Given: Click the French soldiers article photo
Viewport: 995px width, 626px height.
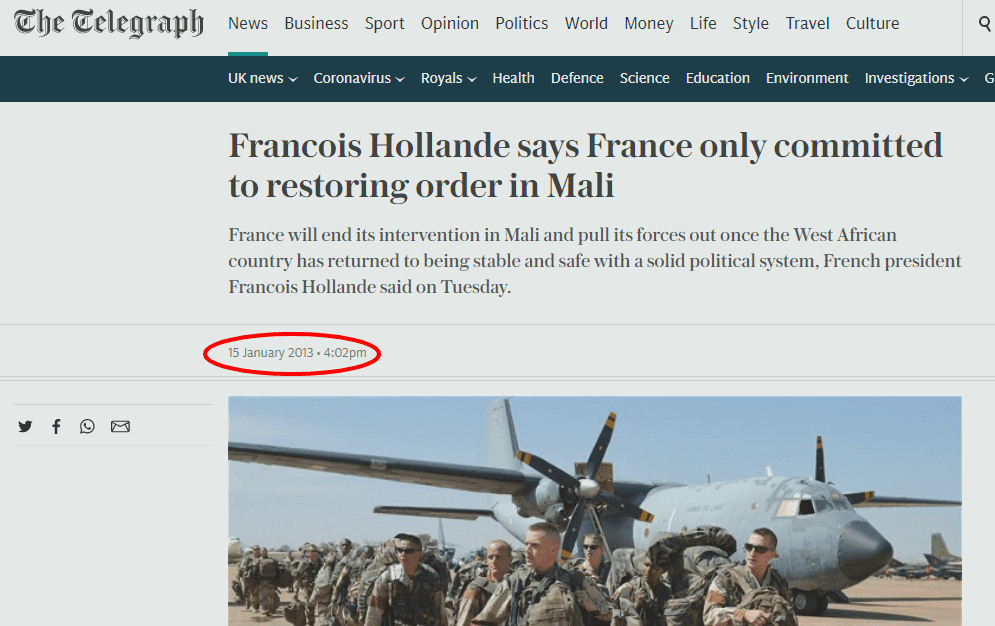Looking at the screenshot, I should [595, 511].
